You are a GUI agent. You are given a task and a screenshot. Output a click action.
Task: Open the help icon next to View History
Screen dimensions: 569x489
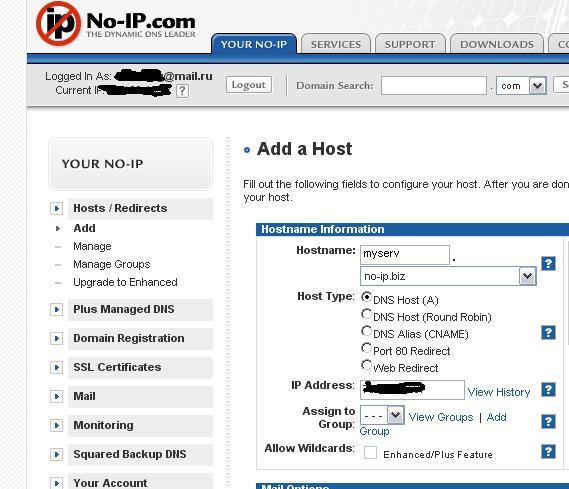(x=548, y=390)
